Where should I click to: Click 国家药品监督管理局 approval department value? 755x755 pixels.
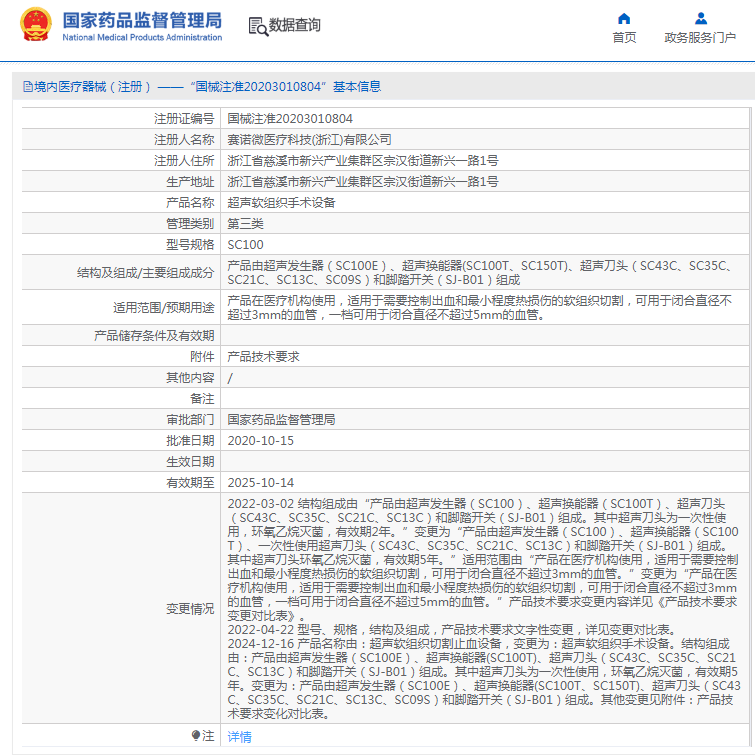click(281, 419)
